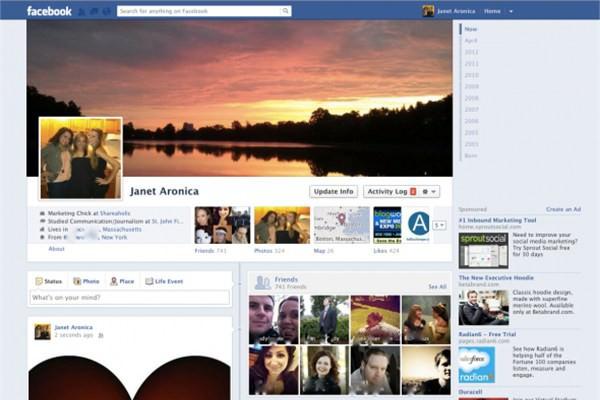This screenshot has height=400, width=600.
Task: Click the search magnifier icon
Action: [x=285, y=11]
